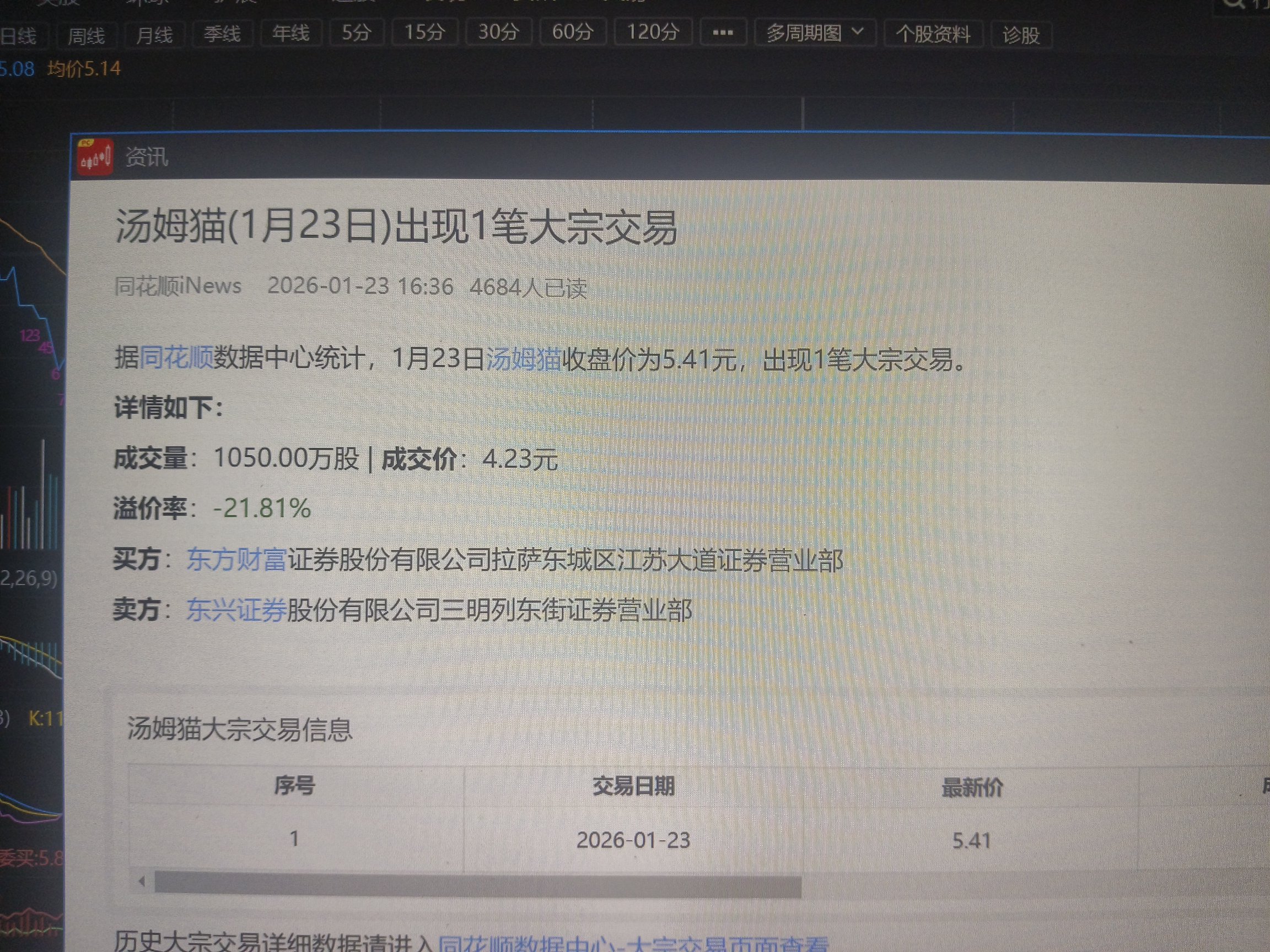Click the left arrow on the horizontal scrollbar
This screenshot has width=1270, height=952.
click(x=142, y=881)
